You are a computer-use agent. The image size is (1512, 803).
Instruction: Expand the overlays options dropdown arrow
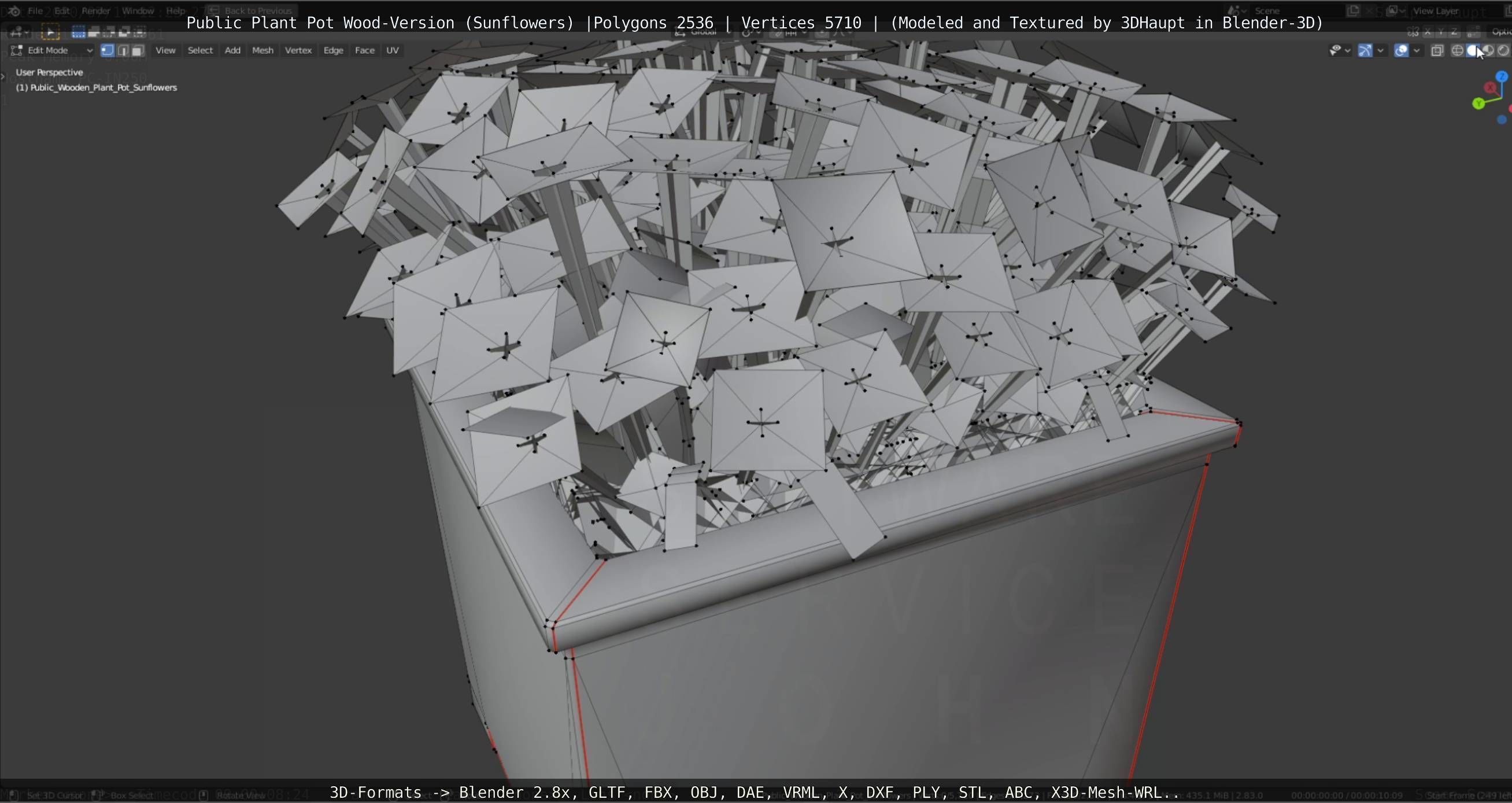point(1417,50)
